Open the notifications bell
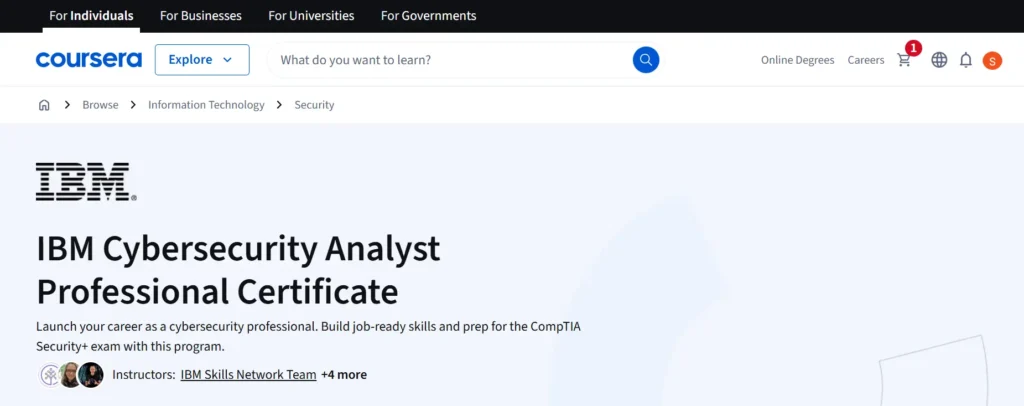Image resolution: width=1024 pixels, height=406 pixels. click(x=966, y=60)
